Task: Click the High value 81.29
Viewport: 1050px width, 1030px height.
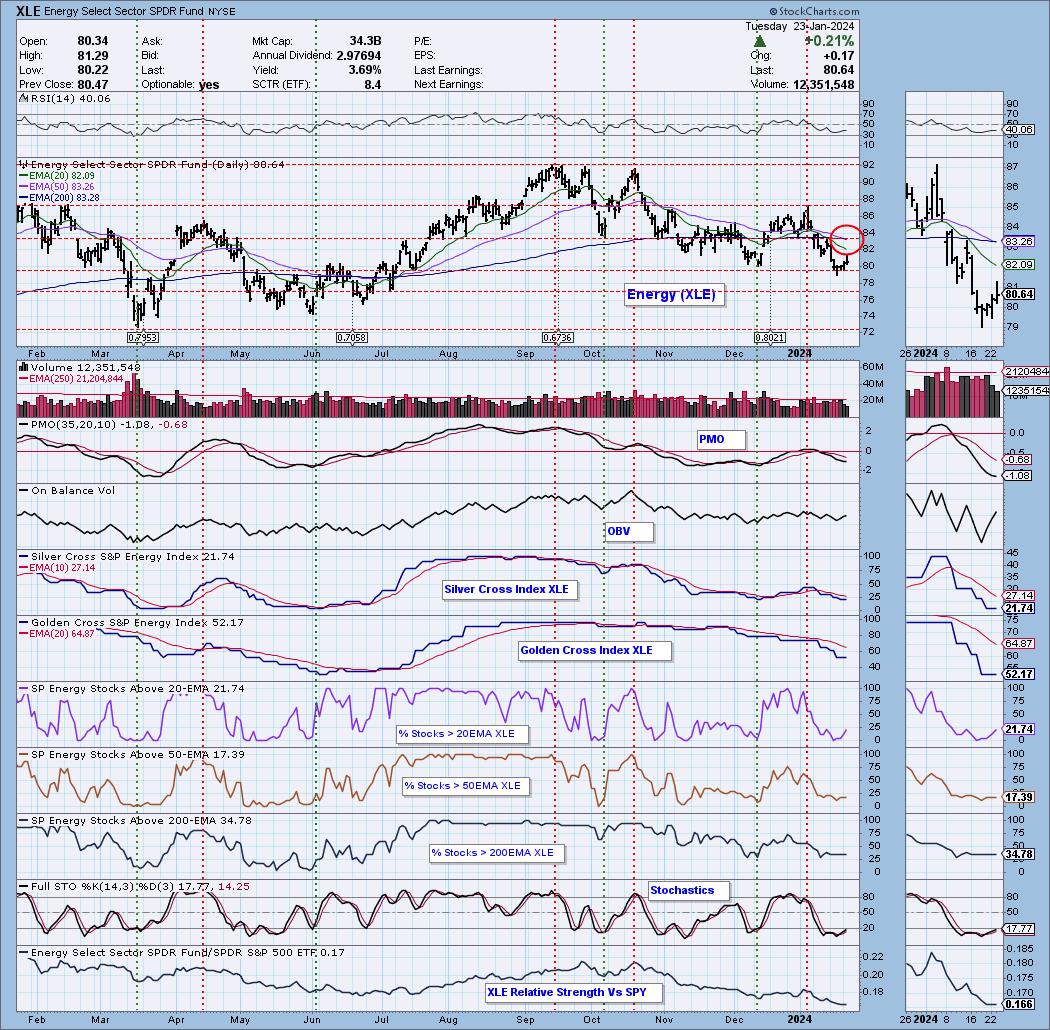Action: click(x=92, y=56)
